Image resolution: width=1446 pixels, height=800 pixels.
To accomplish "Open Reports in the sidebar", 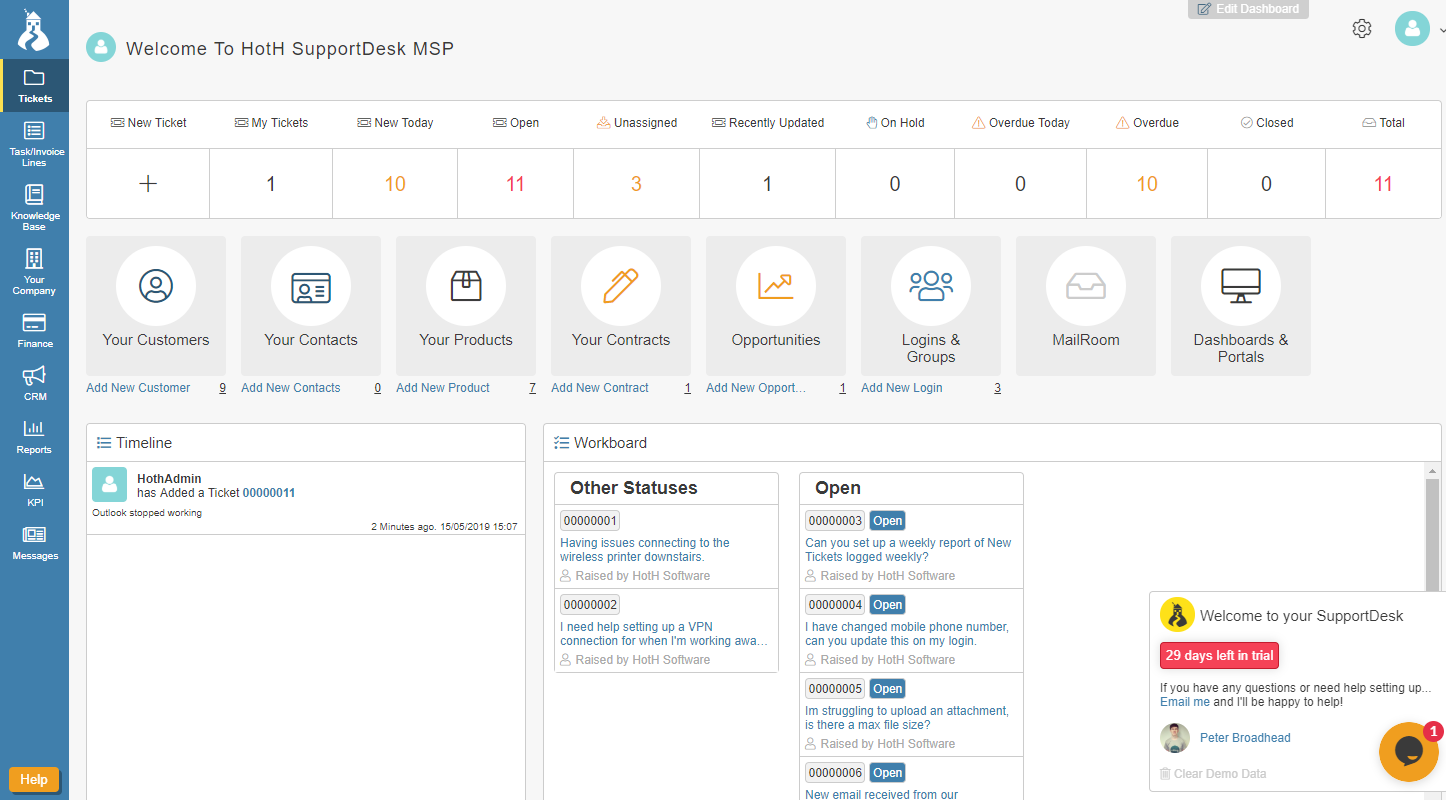I will (x=34, y=436).
